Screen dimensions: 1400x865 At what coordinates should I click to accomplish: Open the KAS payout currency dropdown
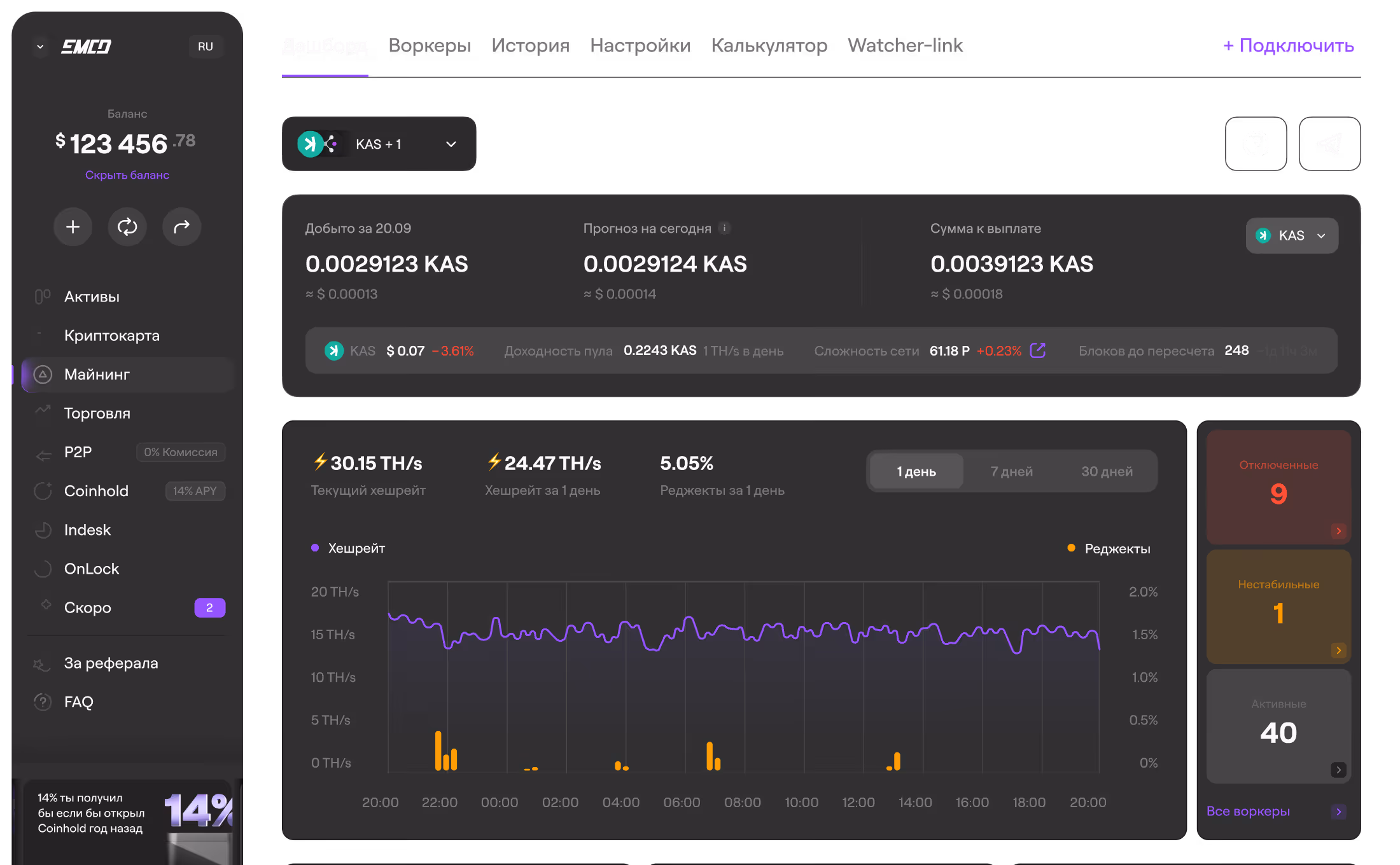[1292, 235]
